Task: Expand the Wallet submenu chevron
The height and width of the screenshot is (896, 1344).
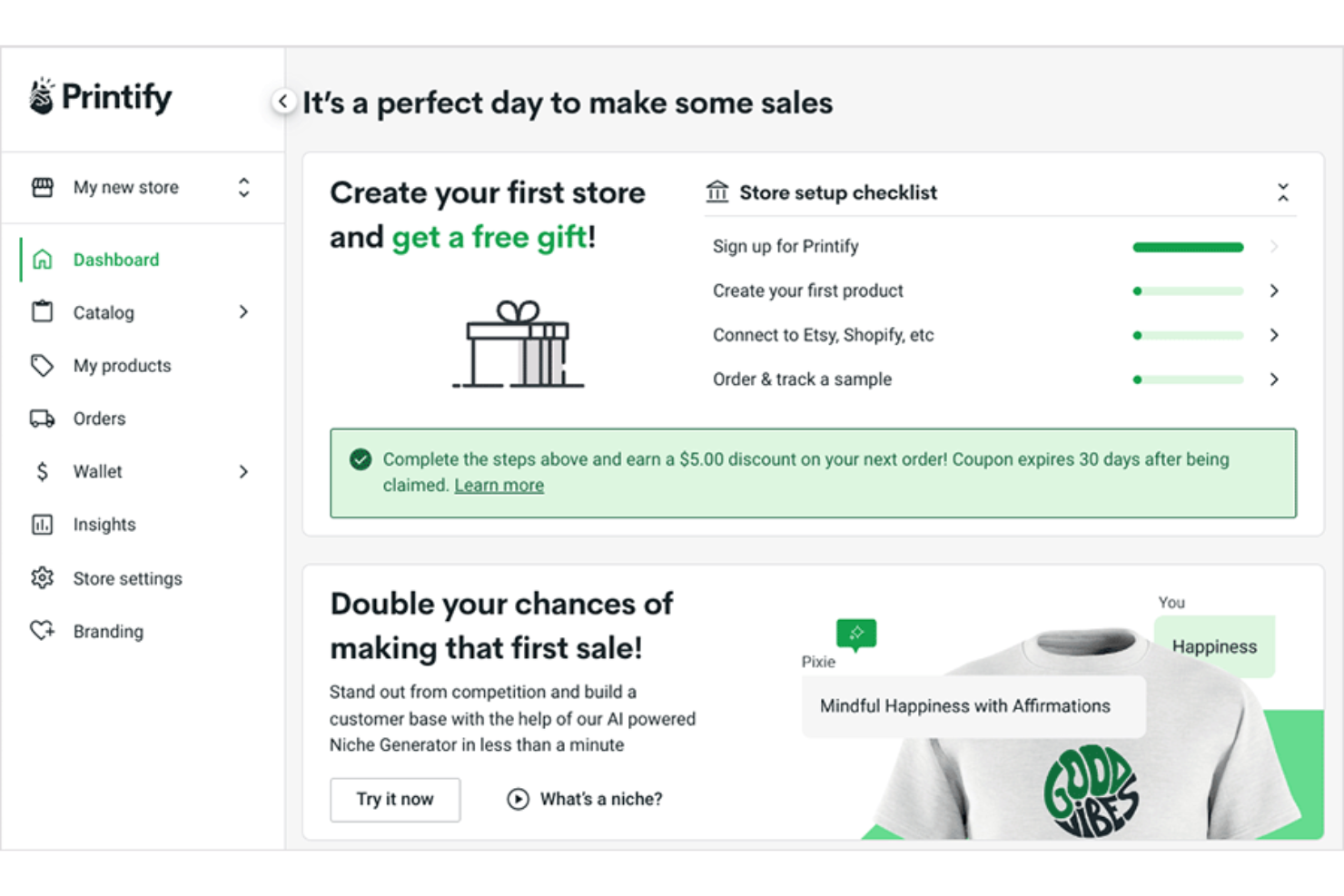Action: [242, 471]
